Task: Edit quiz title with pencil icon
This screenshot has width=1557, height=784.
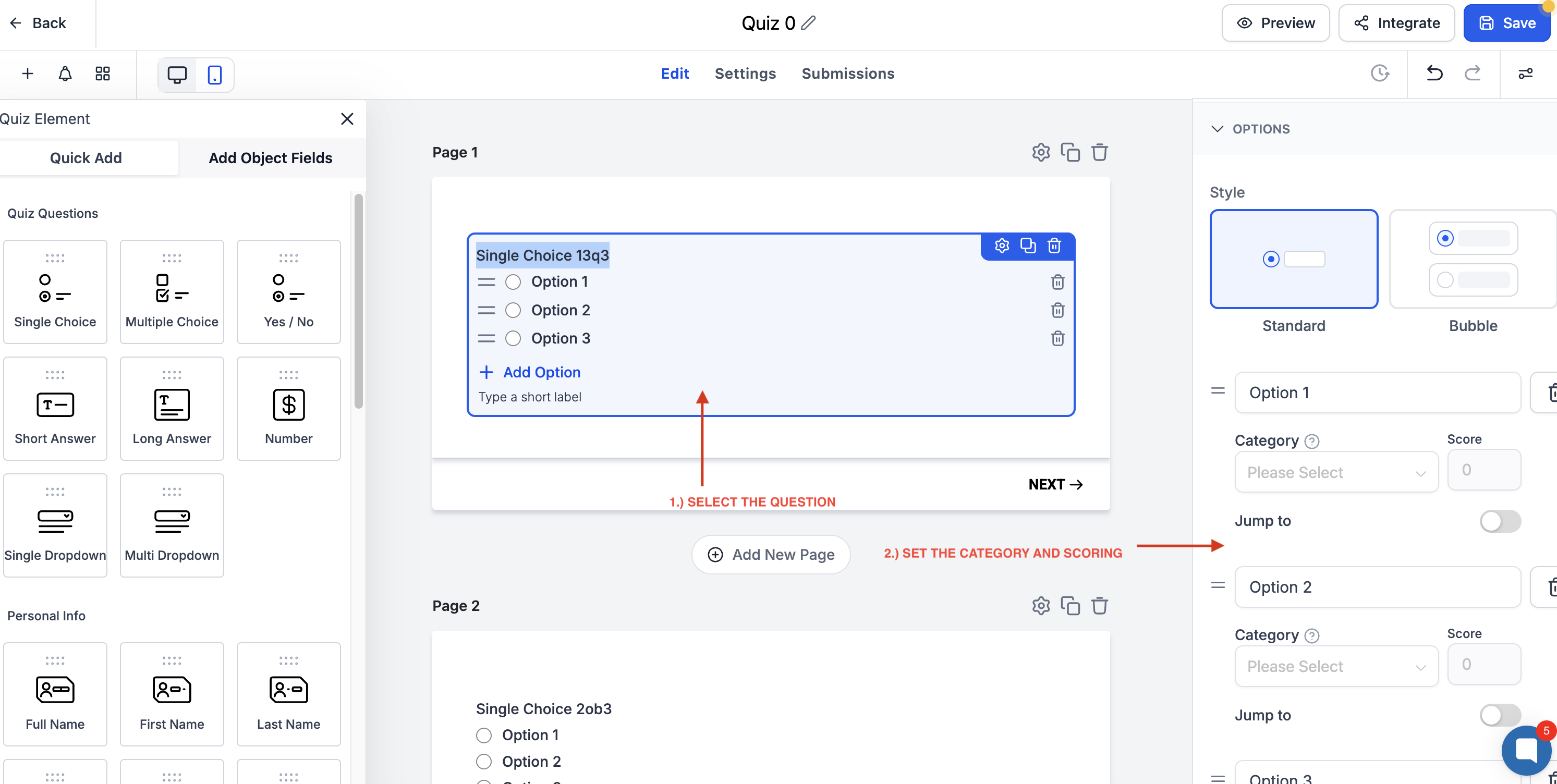Action: coord(808,23)
